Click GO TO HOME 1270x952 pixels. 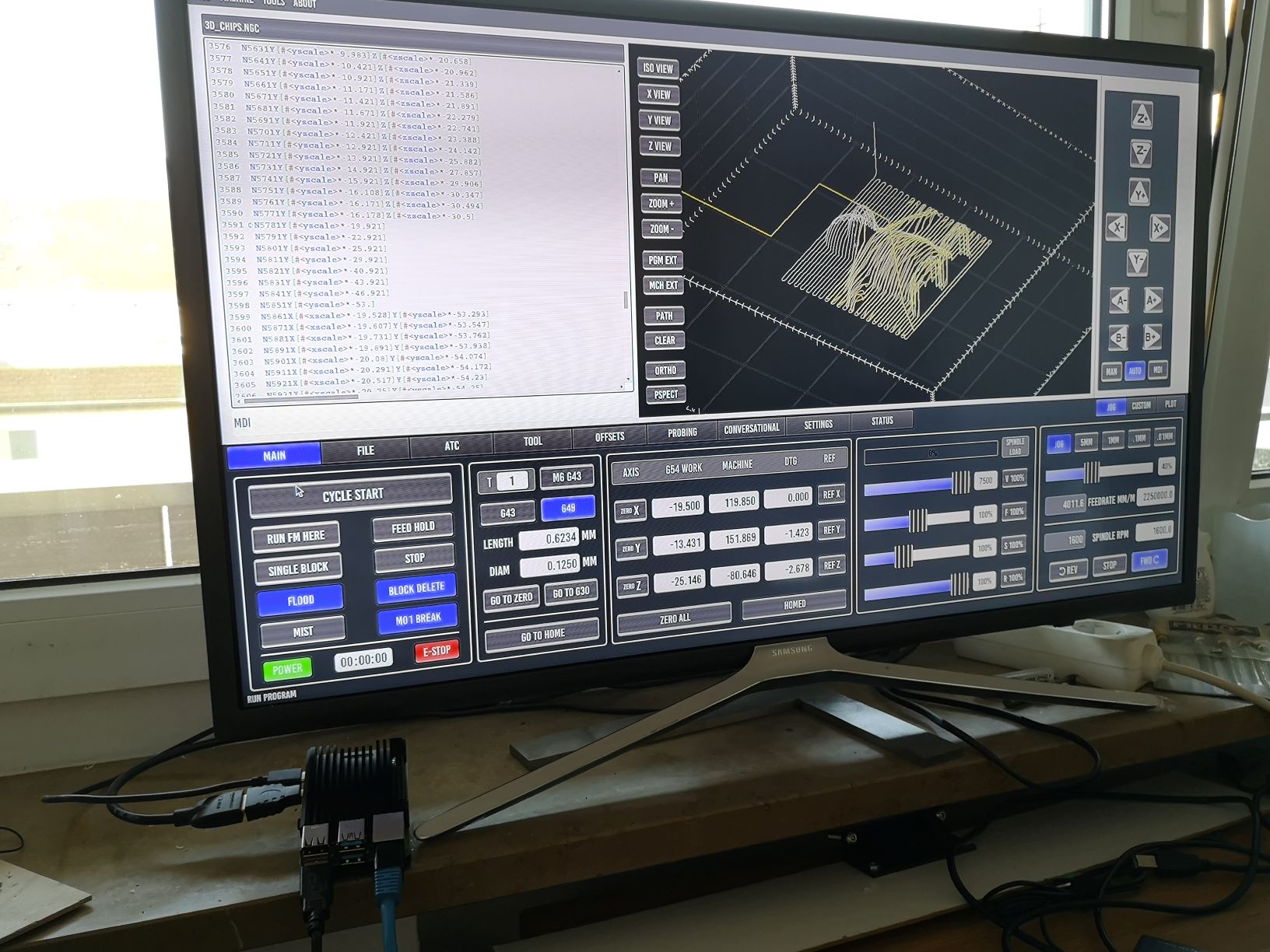542,635
